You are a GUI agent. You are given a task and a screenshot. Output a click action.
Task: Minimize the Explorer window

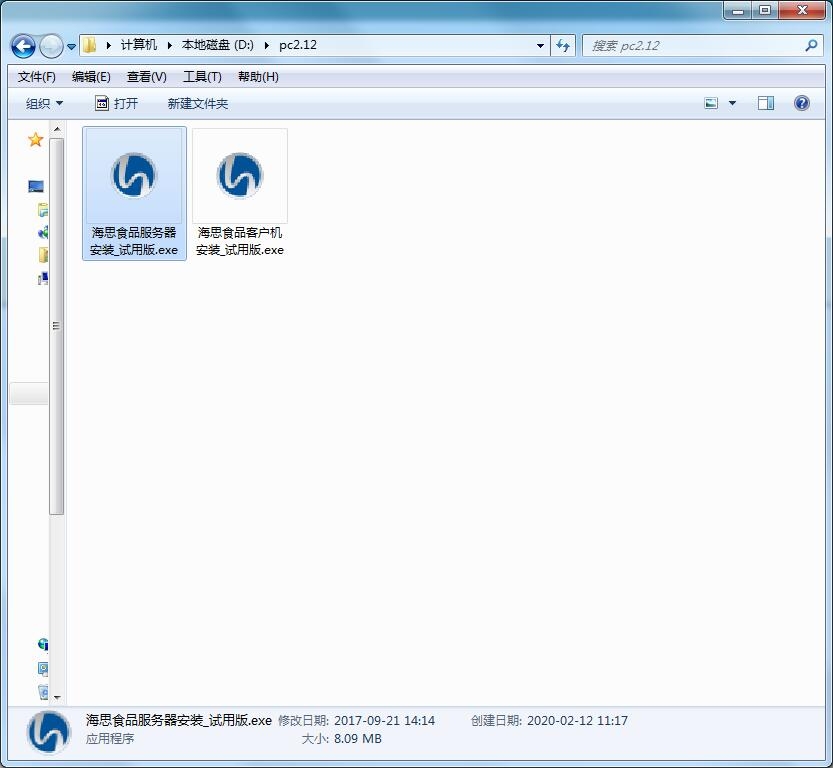coord(738,11)
